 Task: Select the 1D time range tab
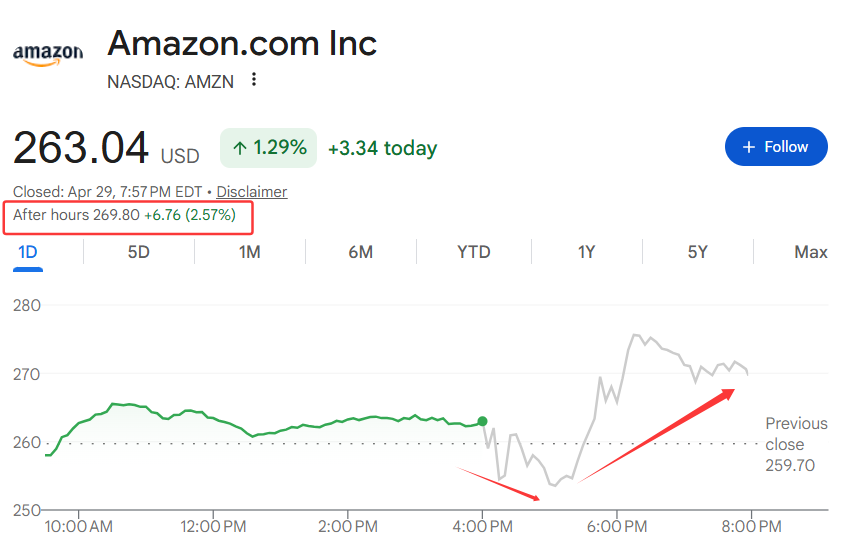tap(28, 252)
